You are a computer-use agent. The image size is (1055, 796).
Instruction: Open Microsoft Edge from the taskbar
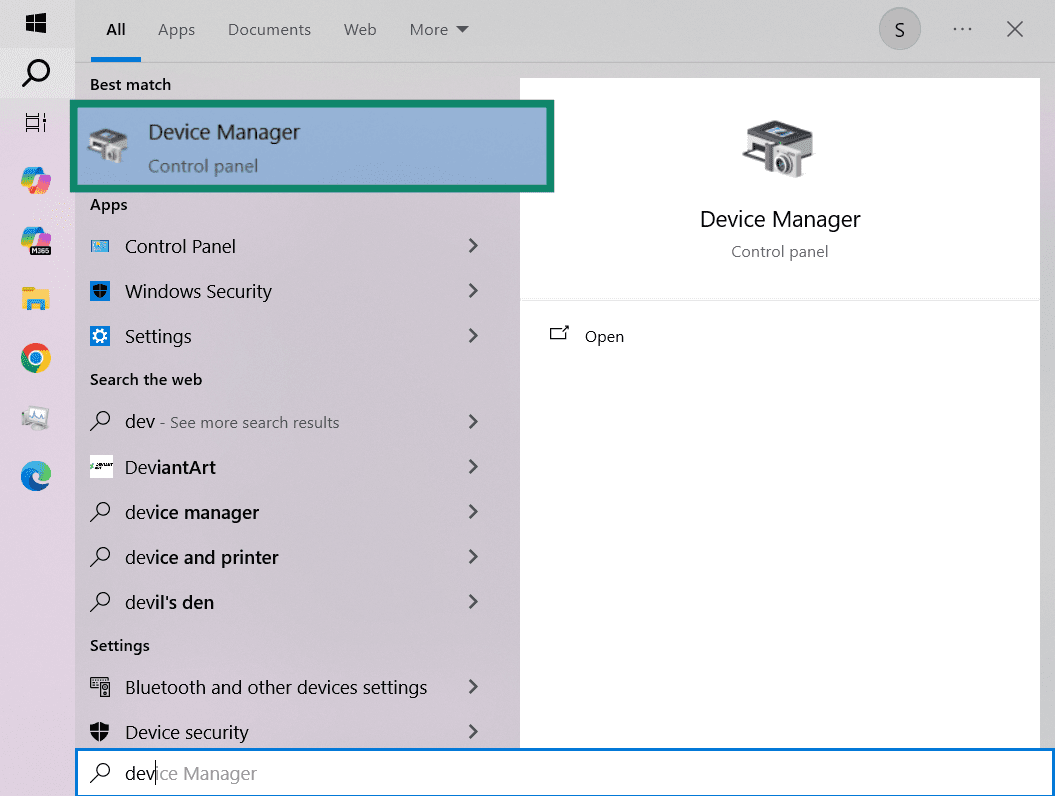pos(36,476)
